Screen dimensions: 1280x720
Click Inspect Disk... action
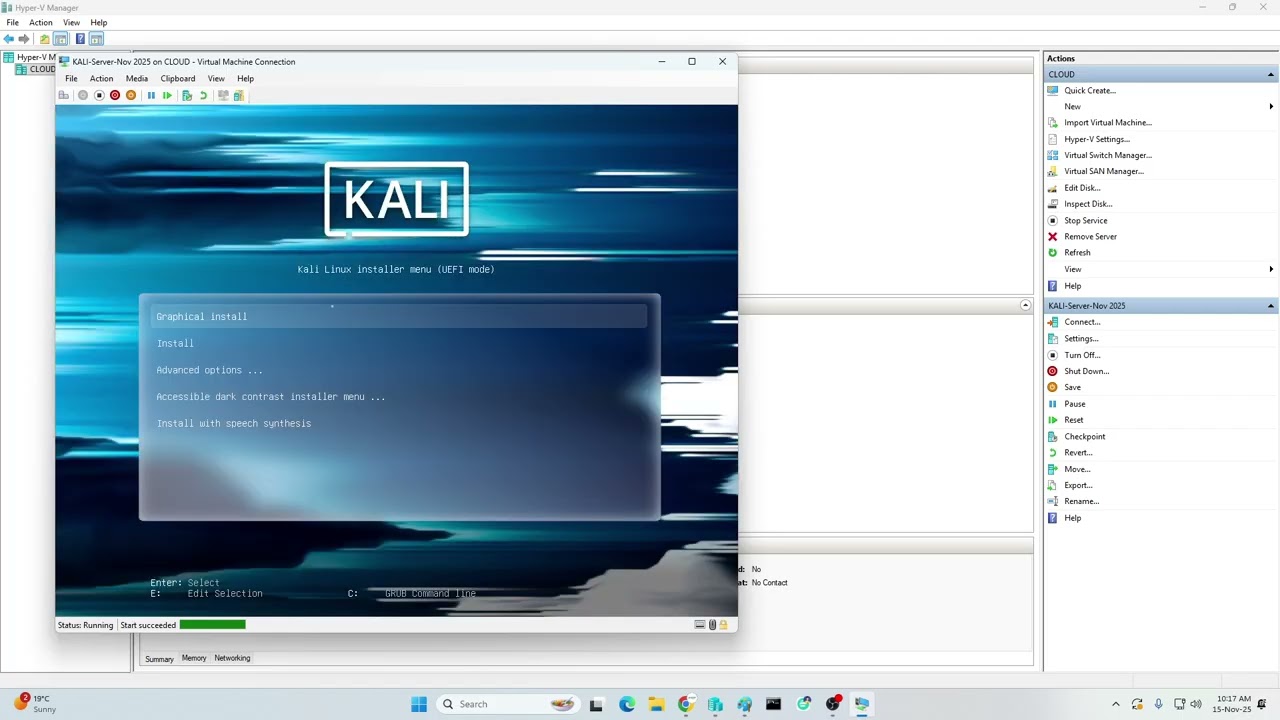pos(1087,204)
